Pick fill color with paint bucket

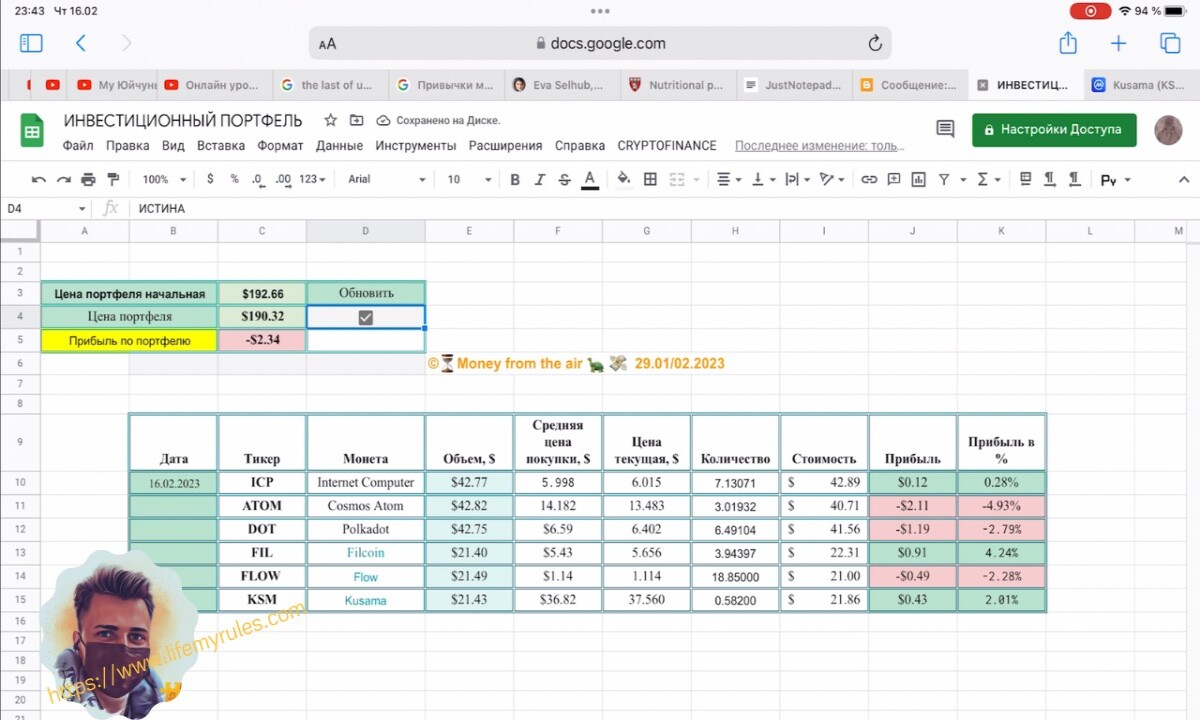[624, 179]
